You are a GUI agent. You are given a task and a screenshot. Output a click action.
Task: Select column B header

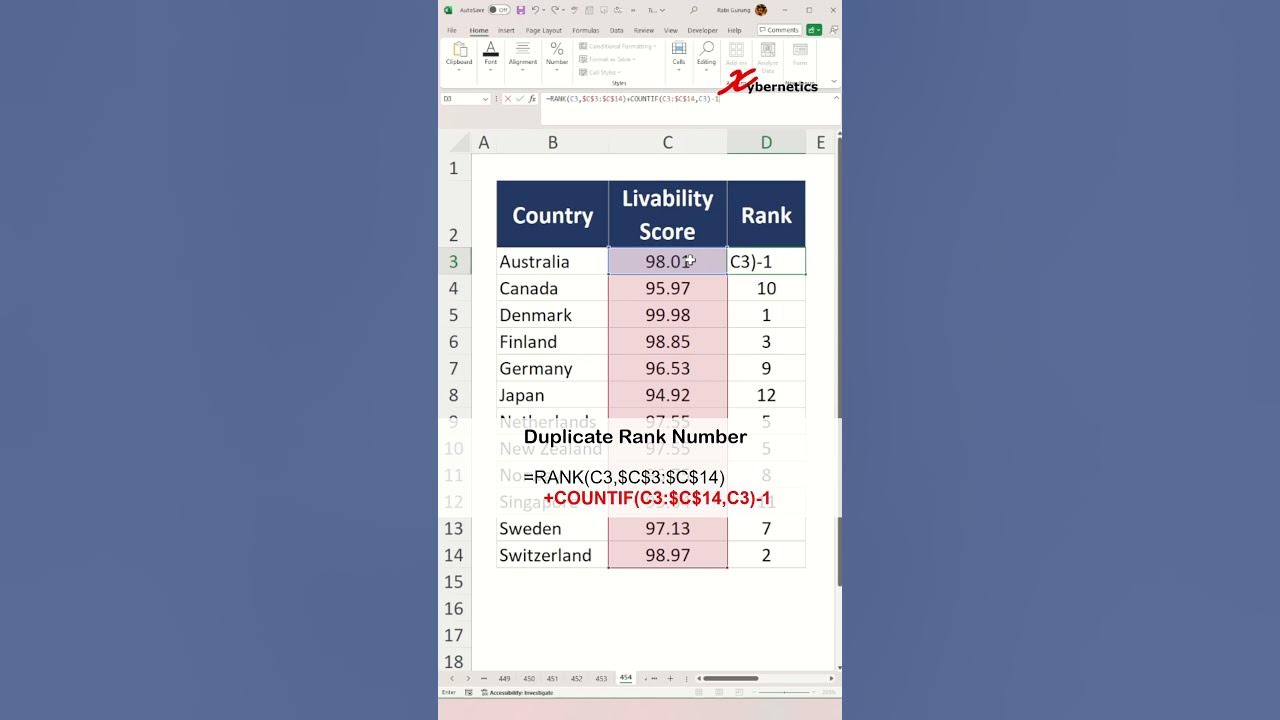[552, 143]
